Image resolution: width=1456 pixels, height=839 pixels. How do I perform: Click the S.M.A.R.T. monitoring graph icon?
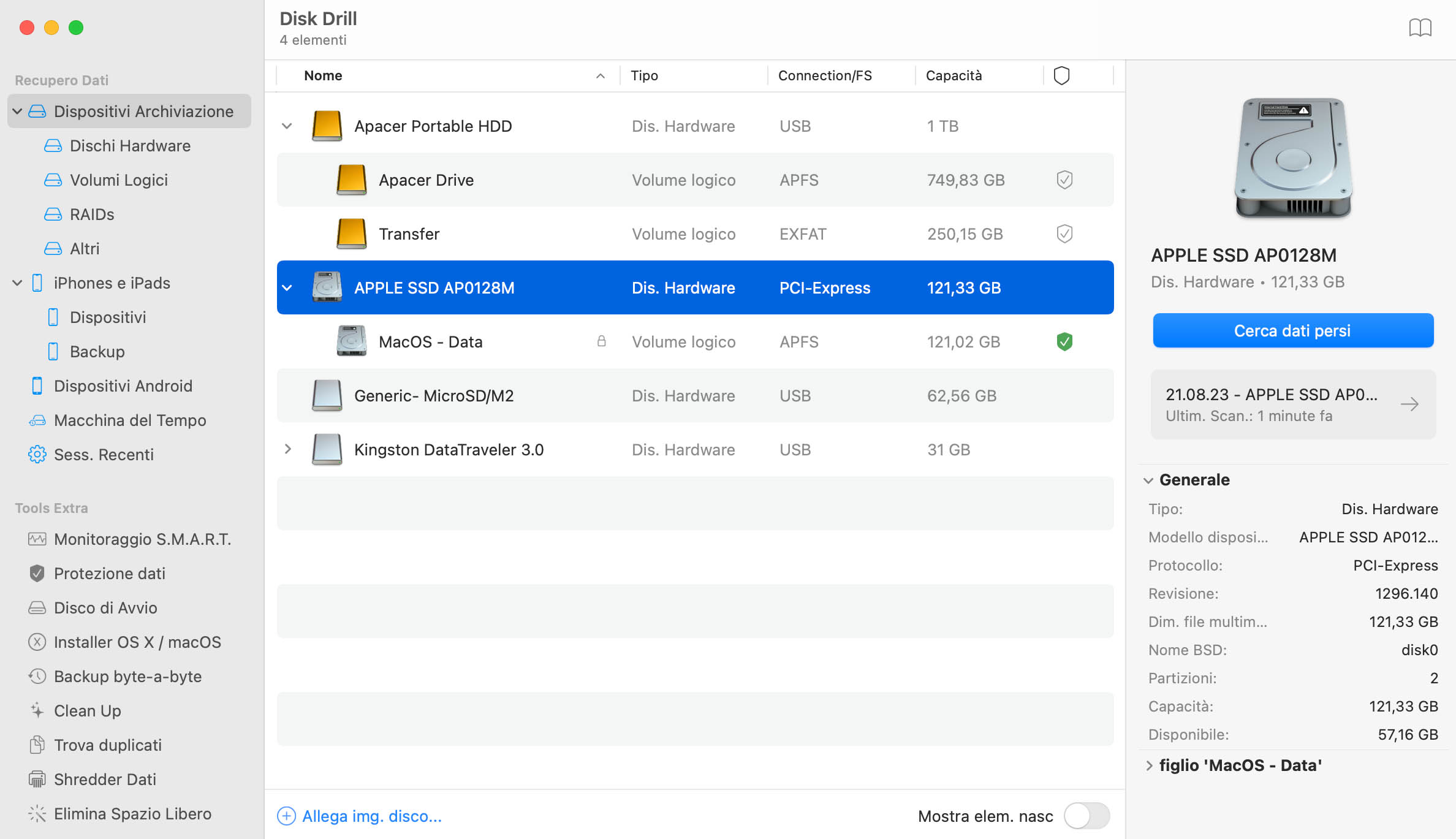(x=37, y=539)
